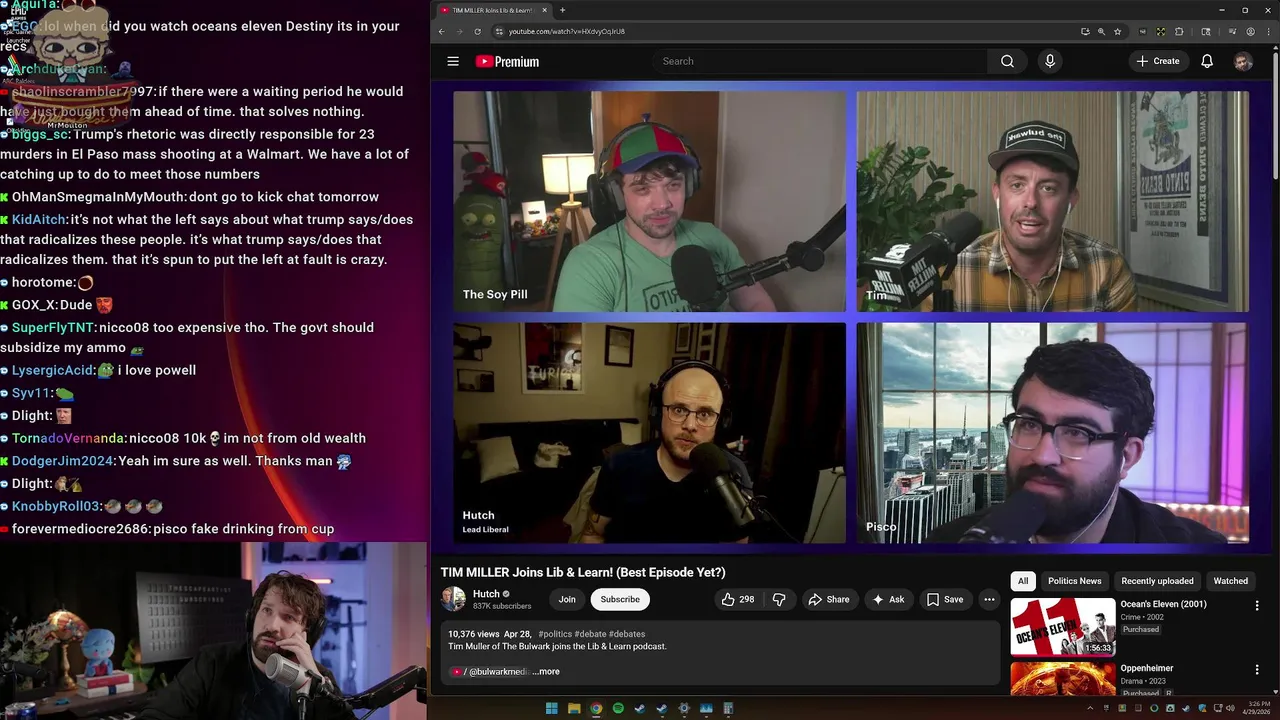Screen dimensions: 1280x720
Task: Click the browser address bar URL
Action: tap(567, 31)
